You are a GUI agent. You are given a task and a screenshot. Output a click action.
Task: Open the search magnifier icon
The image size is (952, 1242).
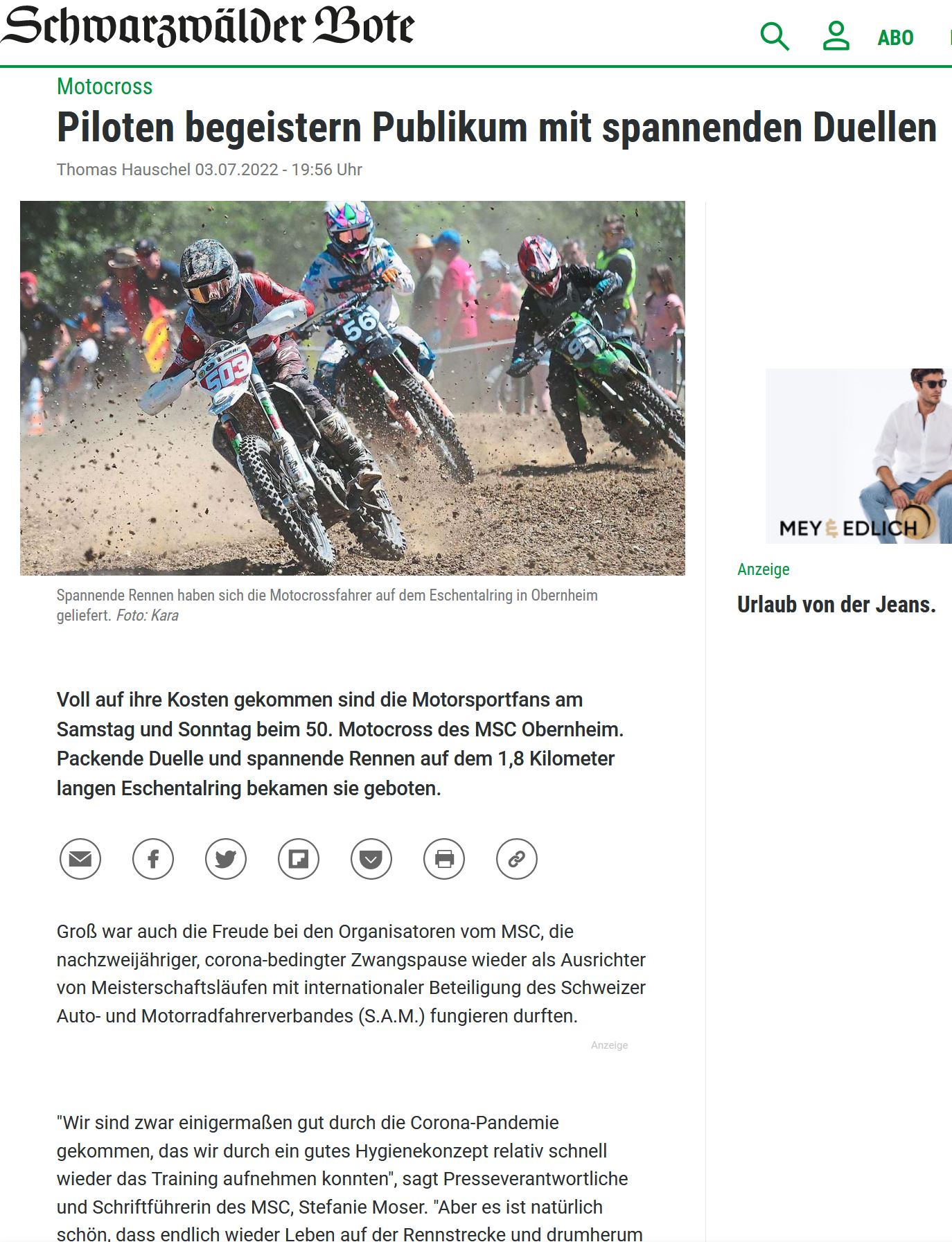tap(775, 36)
